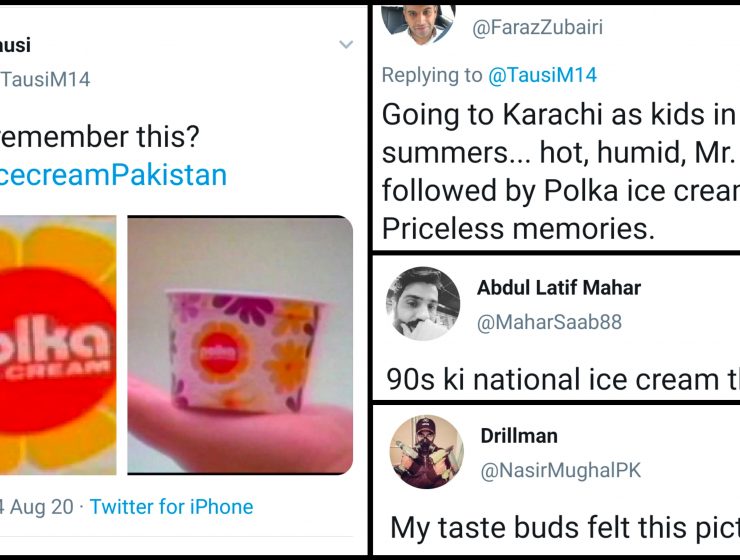Open the 'My taste buds felt' reply
Viewport: 740px width, 560px height.
point(564,527)
